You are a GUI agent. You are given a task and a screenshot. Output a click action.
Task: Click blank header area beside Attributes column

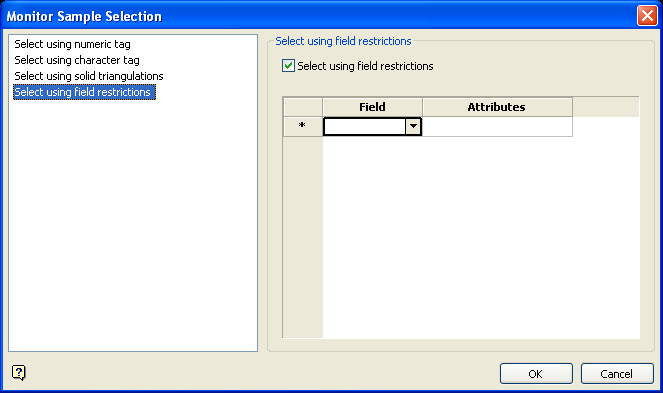606,107
